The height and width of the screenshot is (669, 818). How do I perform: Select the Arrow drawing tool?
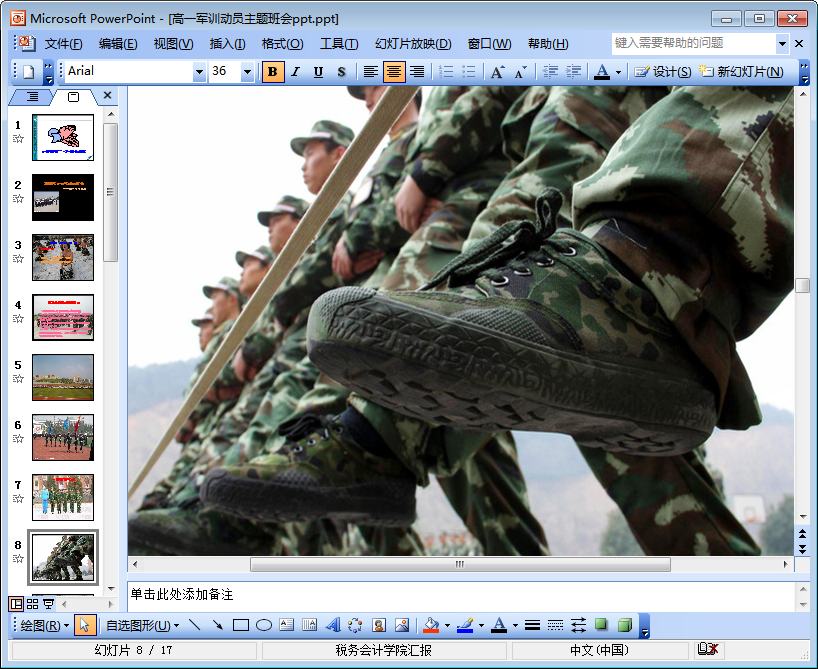click(x=218, y=625)
